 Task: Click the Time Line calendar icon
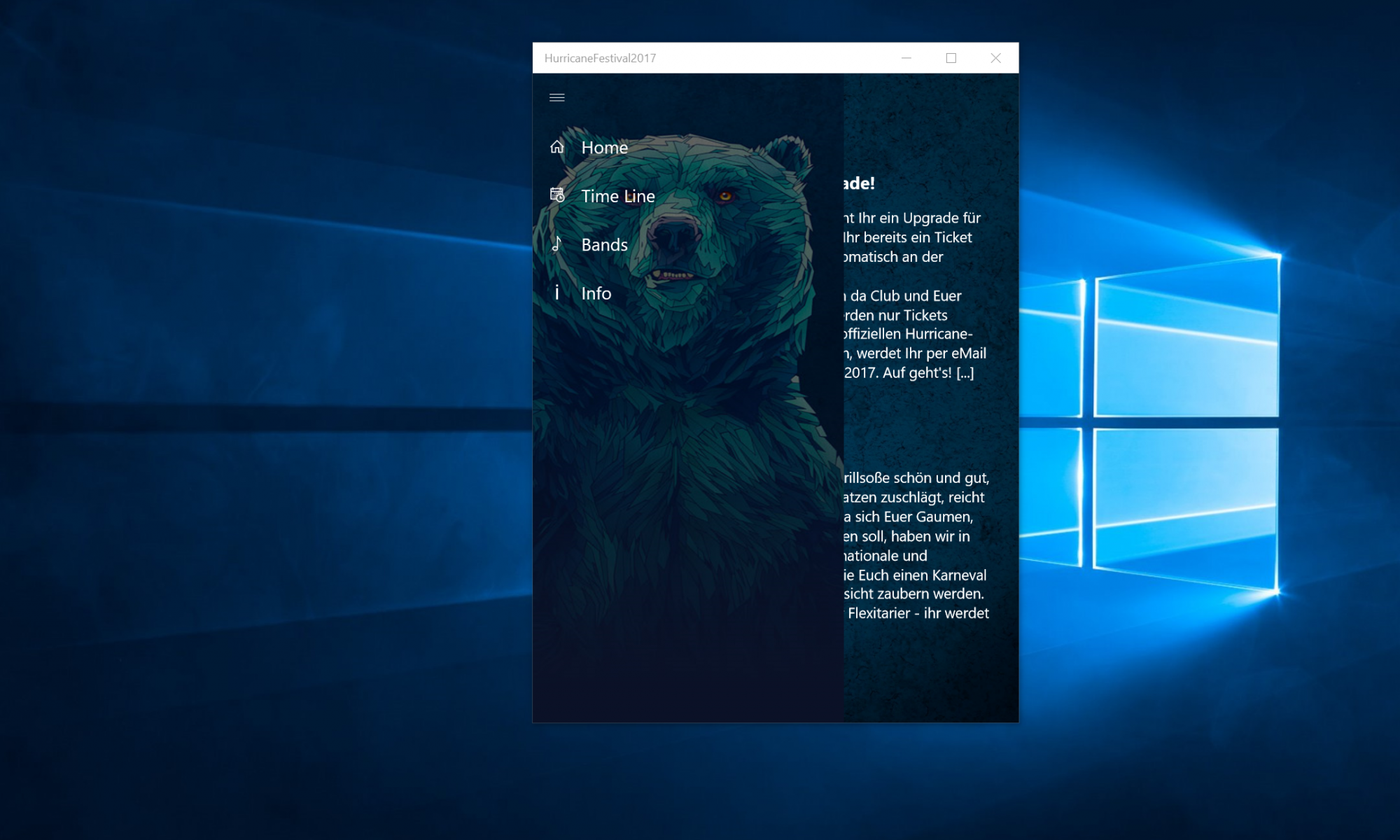click(557, 195)
